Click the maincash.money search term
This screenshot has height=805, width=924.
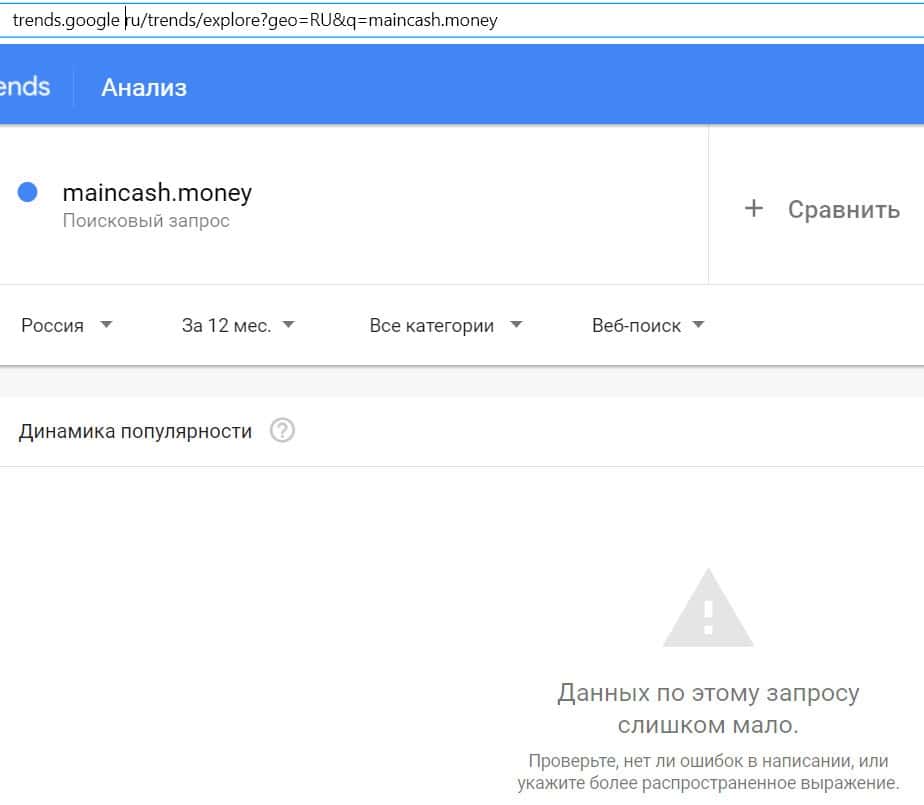click(x=157, y=192)
